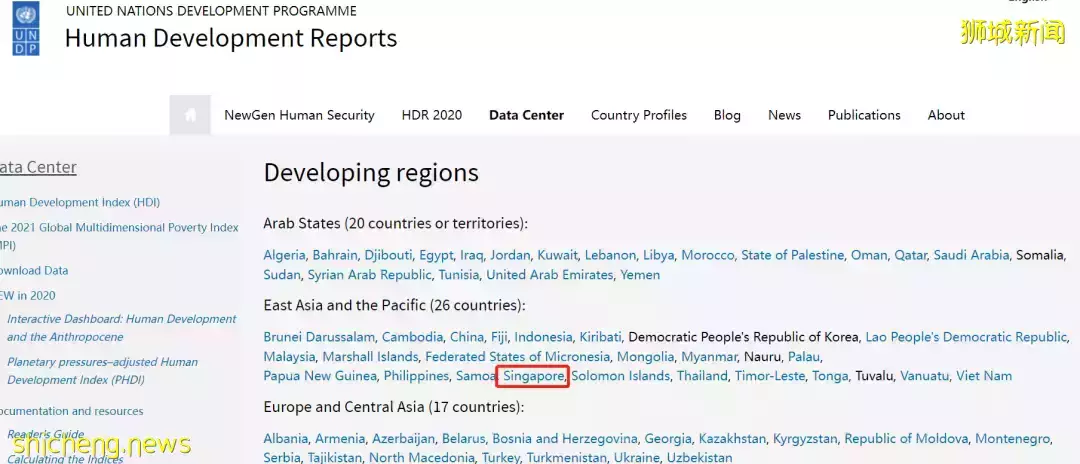The width and height of the screenshot is (1080, 464).
Task: Open the Egypt country link
Action: tap(435, 255)
